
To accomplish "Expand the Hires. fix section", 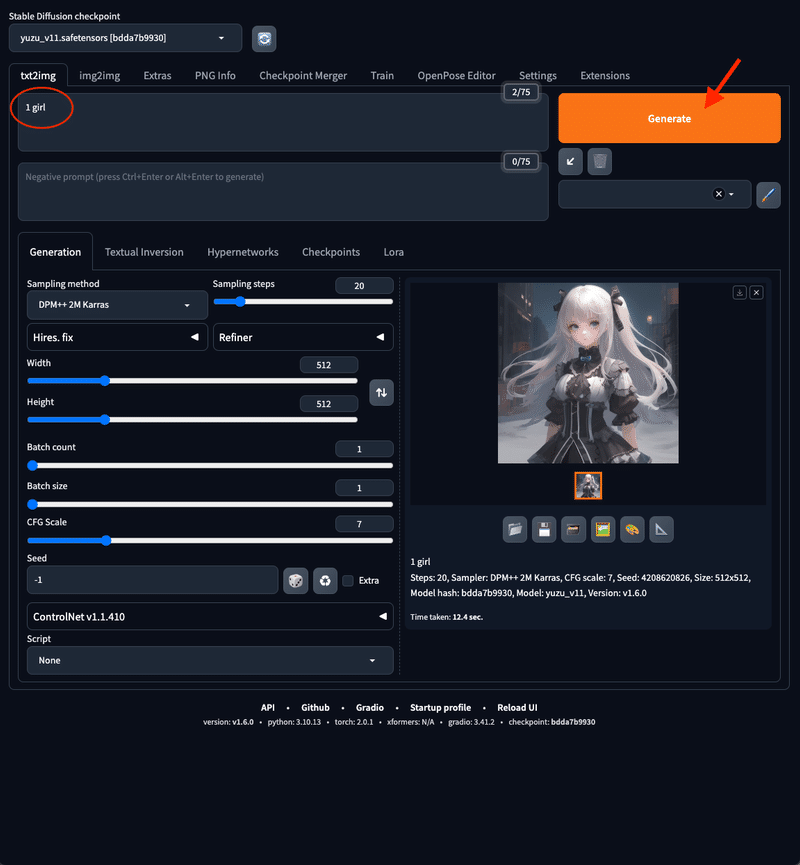I will point(117,337).
